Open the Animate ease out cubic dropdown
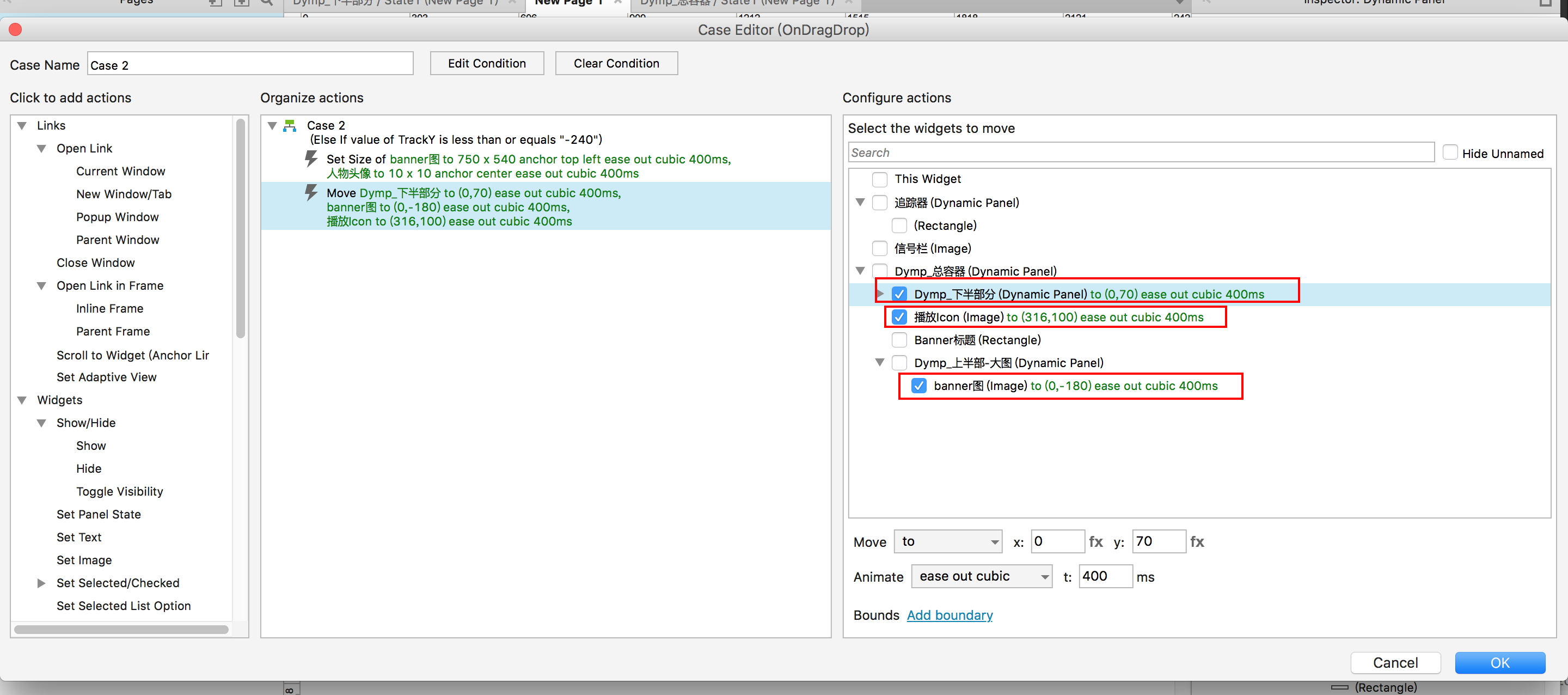The height and width of the screenshot is (695, 1568). pos(981,576)
